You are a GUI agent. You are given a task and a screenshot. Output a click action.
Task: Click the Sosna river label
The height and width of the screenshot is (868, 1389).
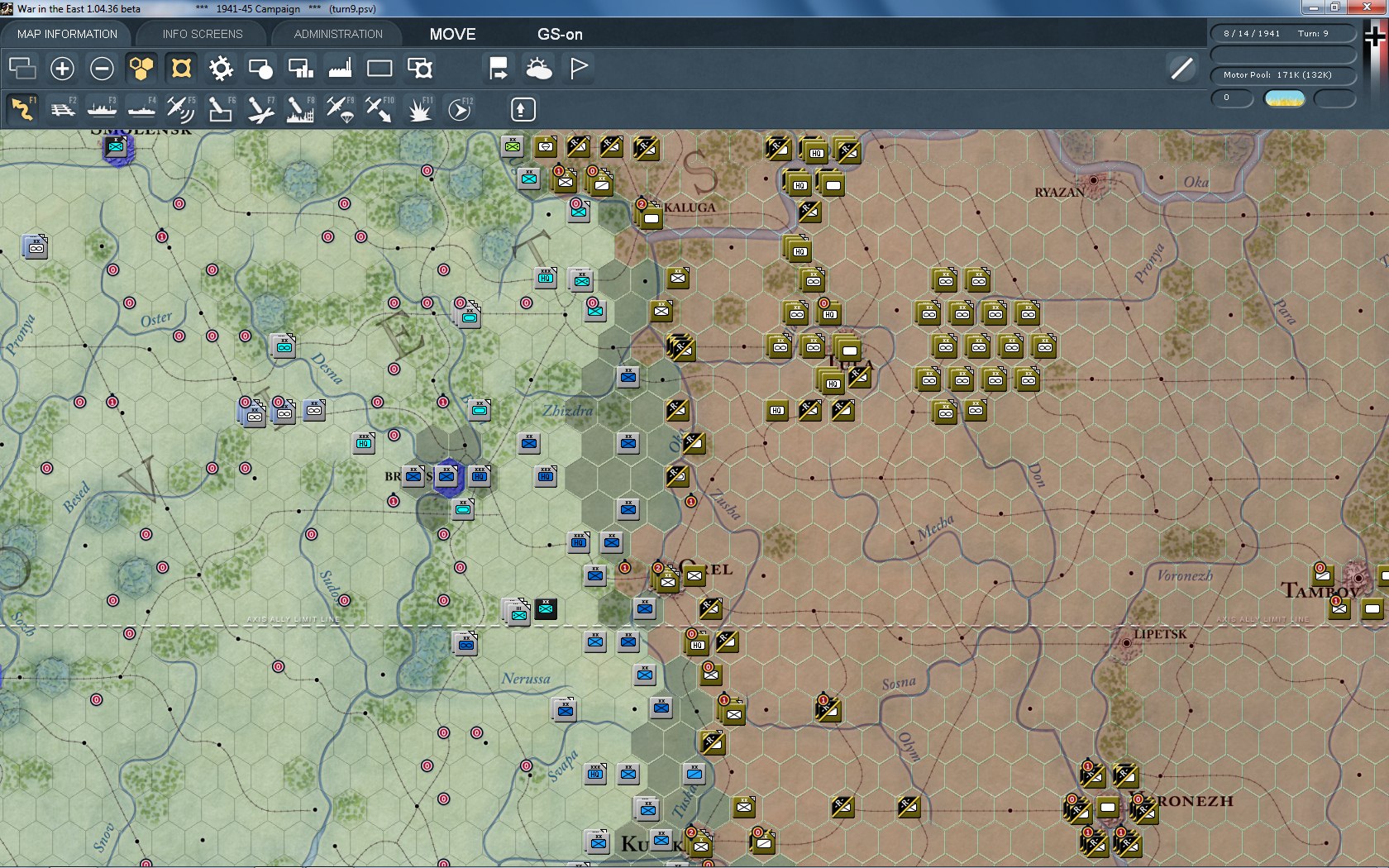click(899, 683)
